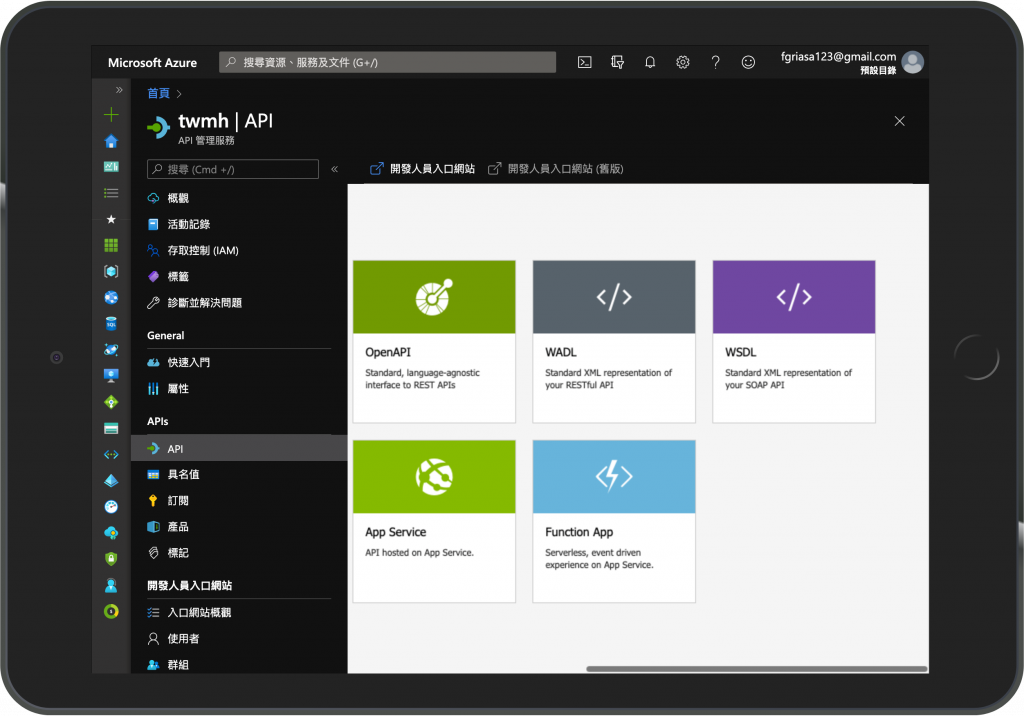1024x716 pixels.
Task: Open the Favorites star in the sidebar
Action: [111, 220]
